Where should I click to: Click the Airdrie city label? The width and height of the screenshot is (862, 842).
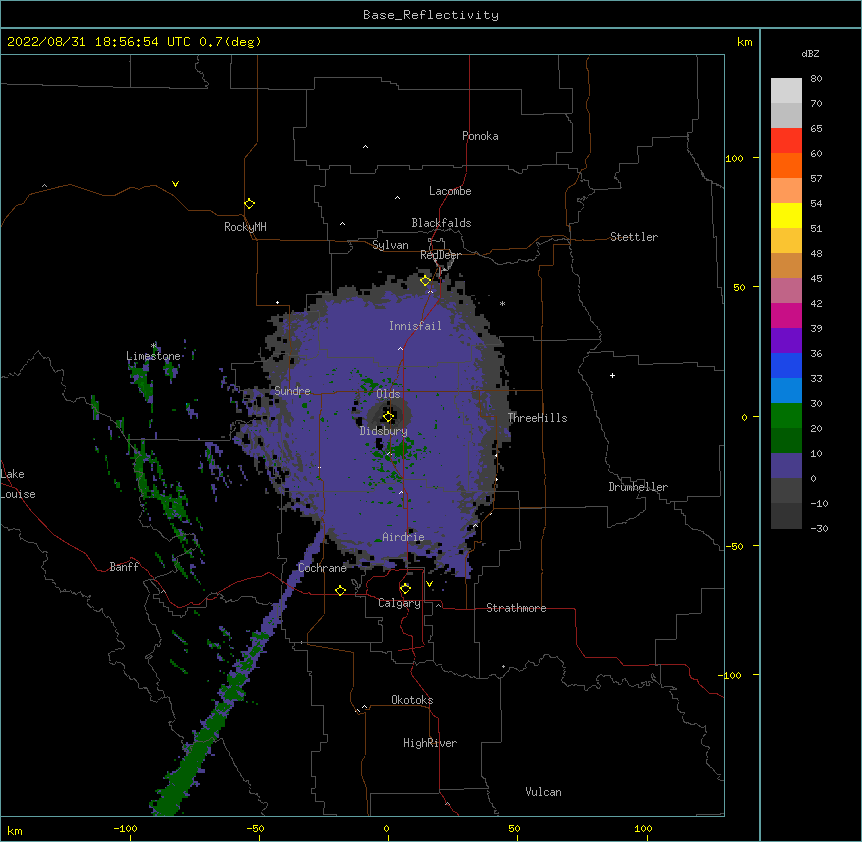point(403,537)
